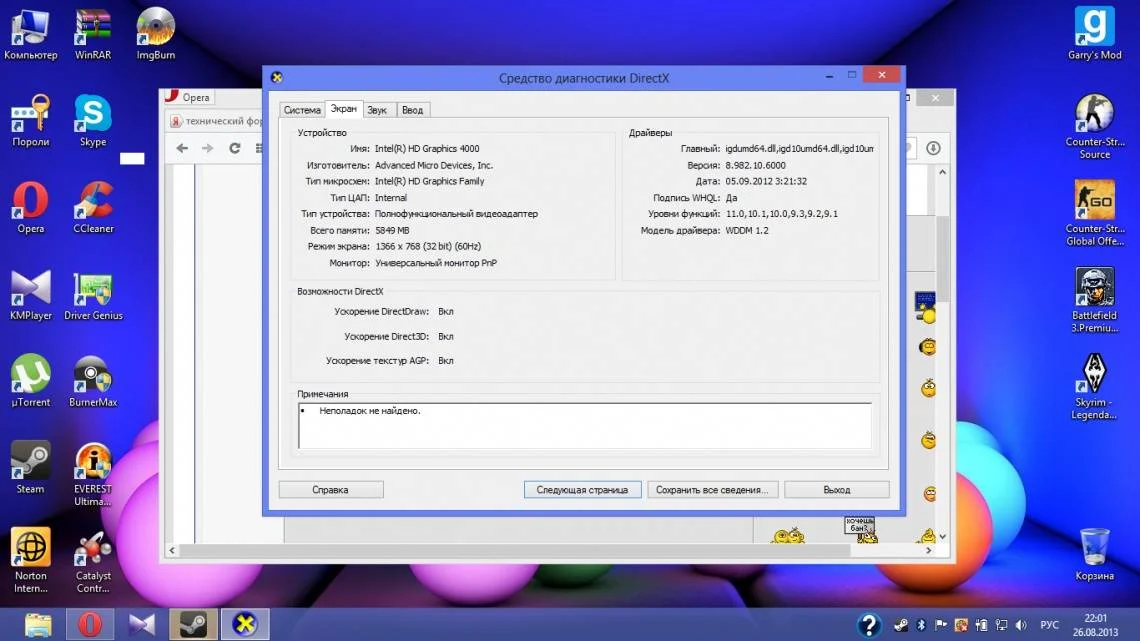Click the 'Intel(R) HD Graphics 4000' name value
Viewport: 1140px width, 641px height.
[427, 148]
